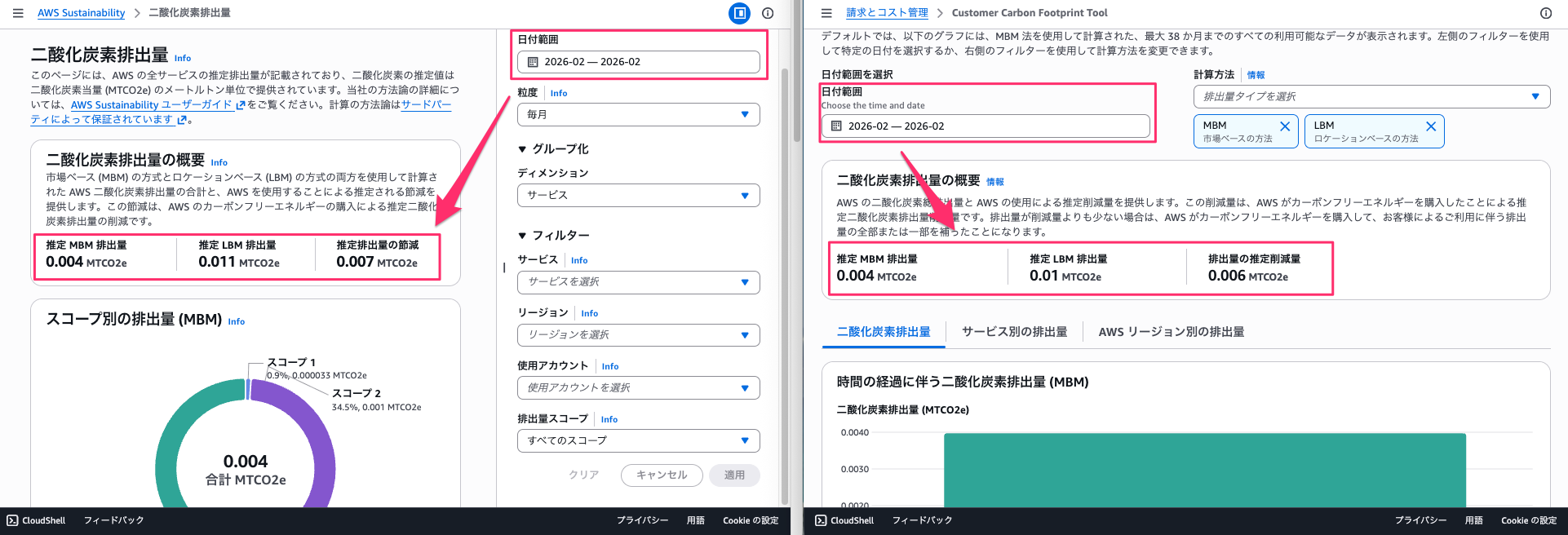Screen dimensions: 1568x535
Task: Open Cookie の設定 in left footer
Action: 751,520
